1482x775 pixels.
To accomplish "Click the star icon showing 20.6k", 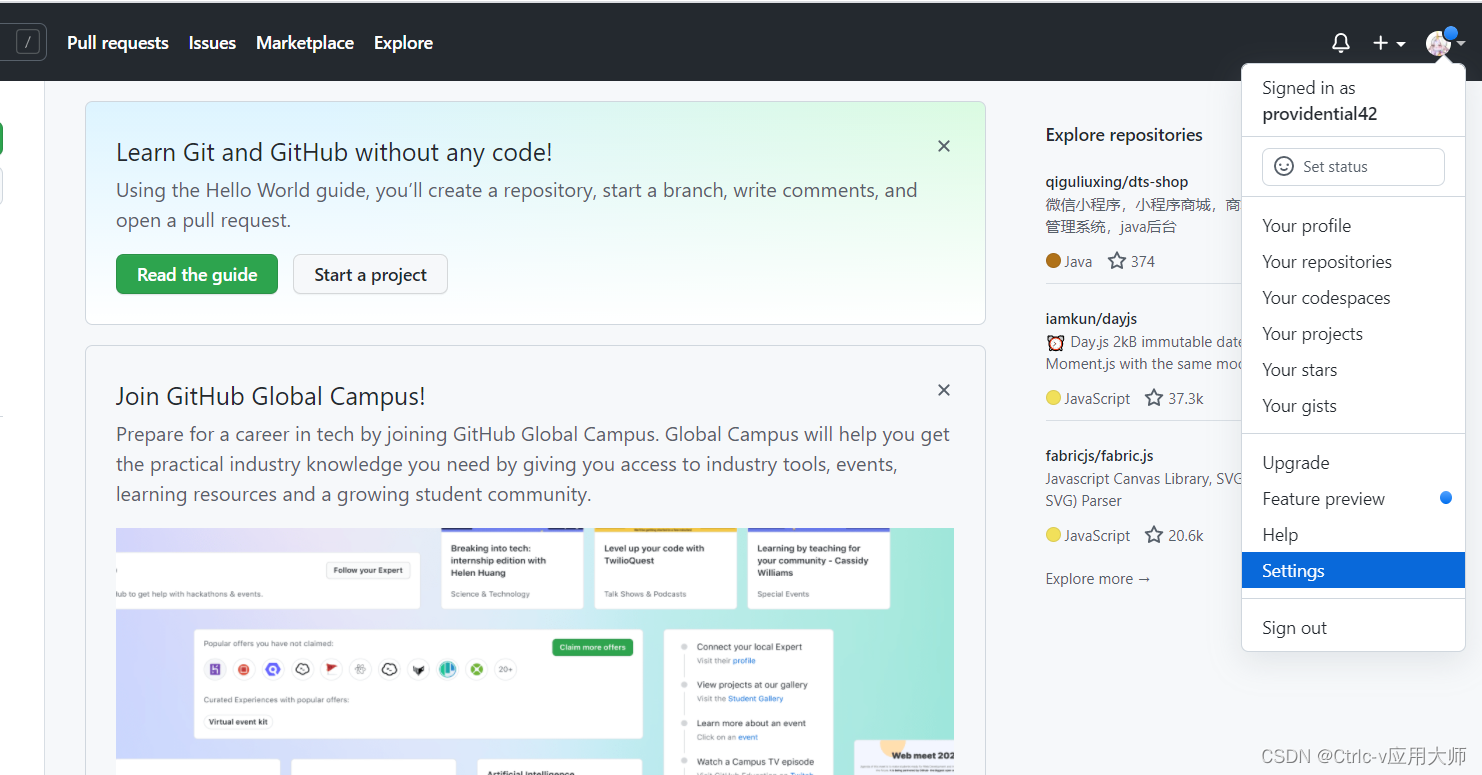I will pyautogui.click(x=1153, y=535).
